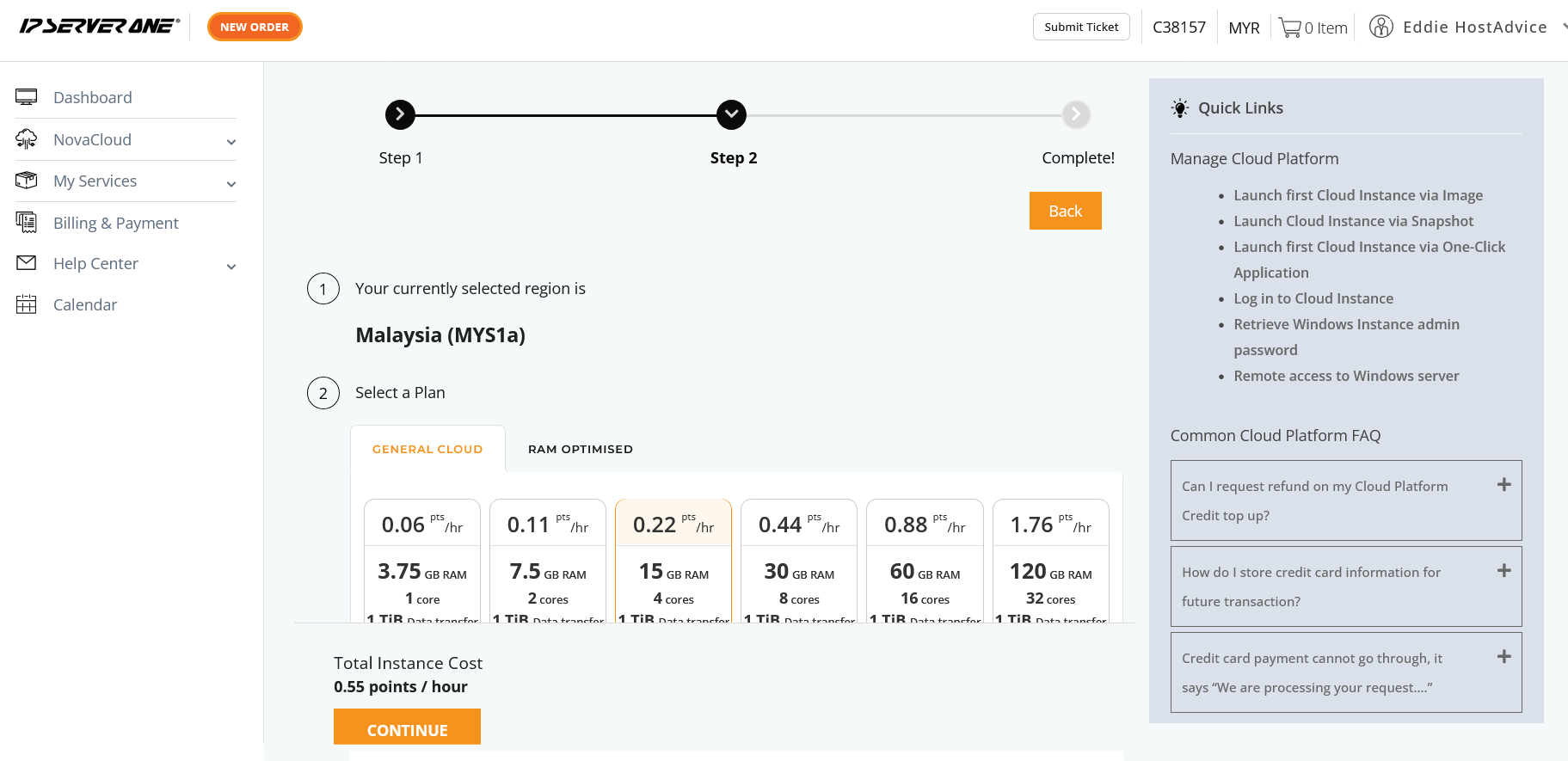The image size is (1568, 761).
Task: Expand the My Services chevron
Action: (x=231, y=184)
